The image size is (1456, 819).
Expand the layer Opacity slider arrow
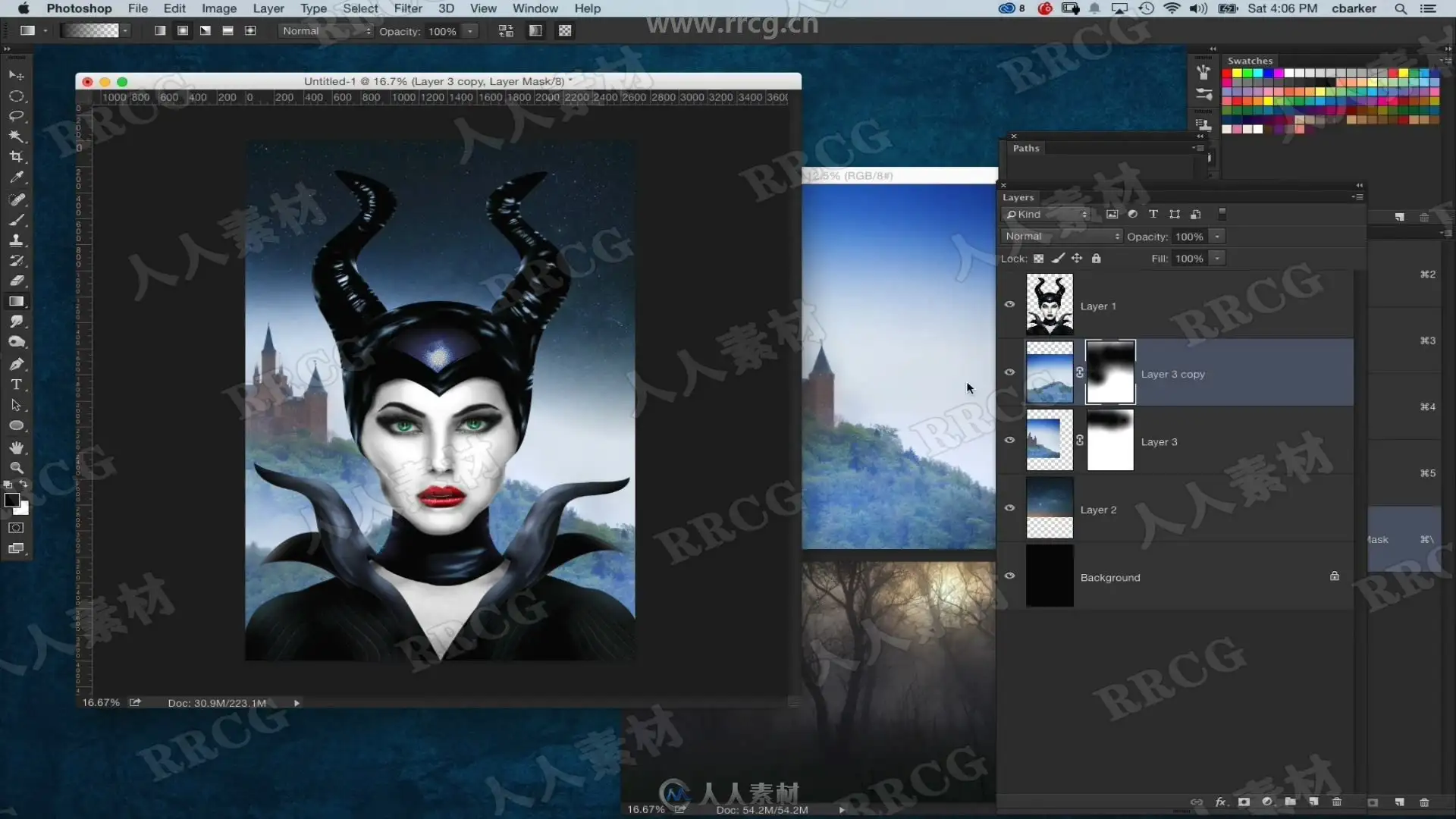1217,237
